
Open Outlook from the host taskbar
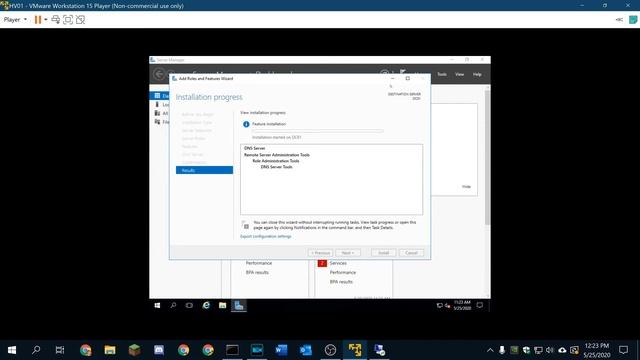pyautogui.click(x=306, y=350)
